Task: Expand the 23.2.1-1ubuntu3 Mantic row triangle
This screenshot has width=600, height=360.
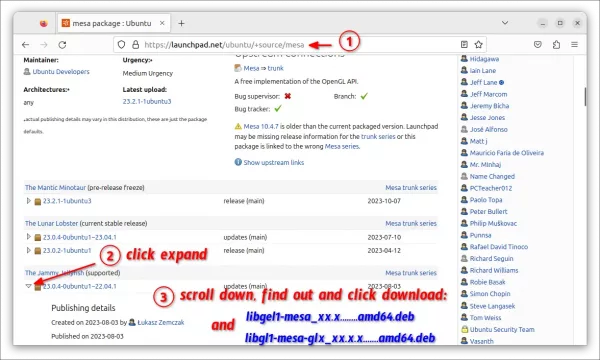Action: [x=28, y=200]
